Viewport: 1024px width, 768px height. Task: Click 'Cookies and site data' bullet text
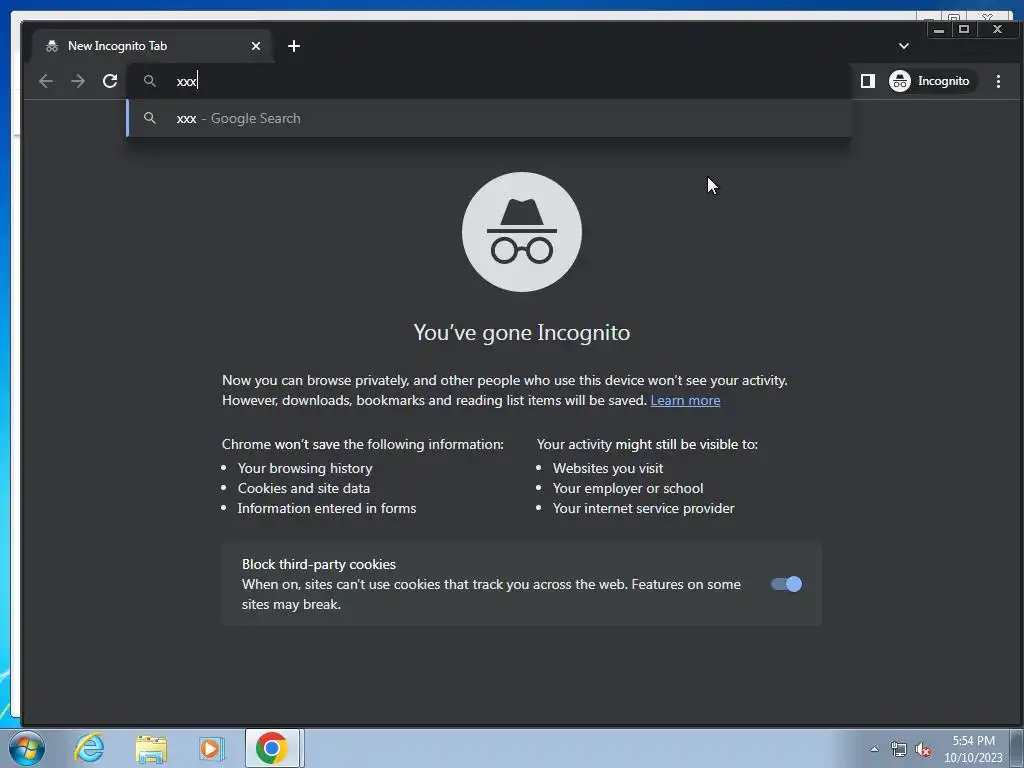pos(304,488)
